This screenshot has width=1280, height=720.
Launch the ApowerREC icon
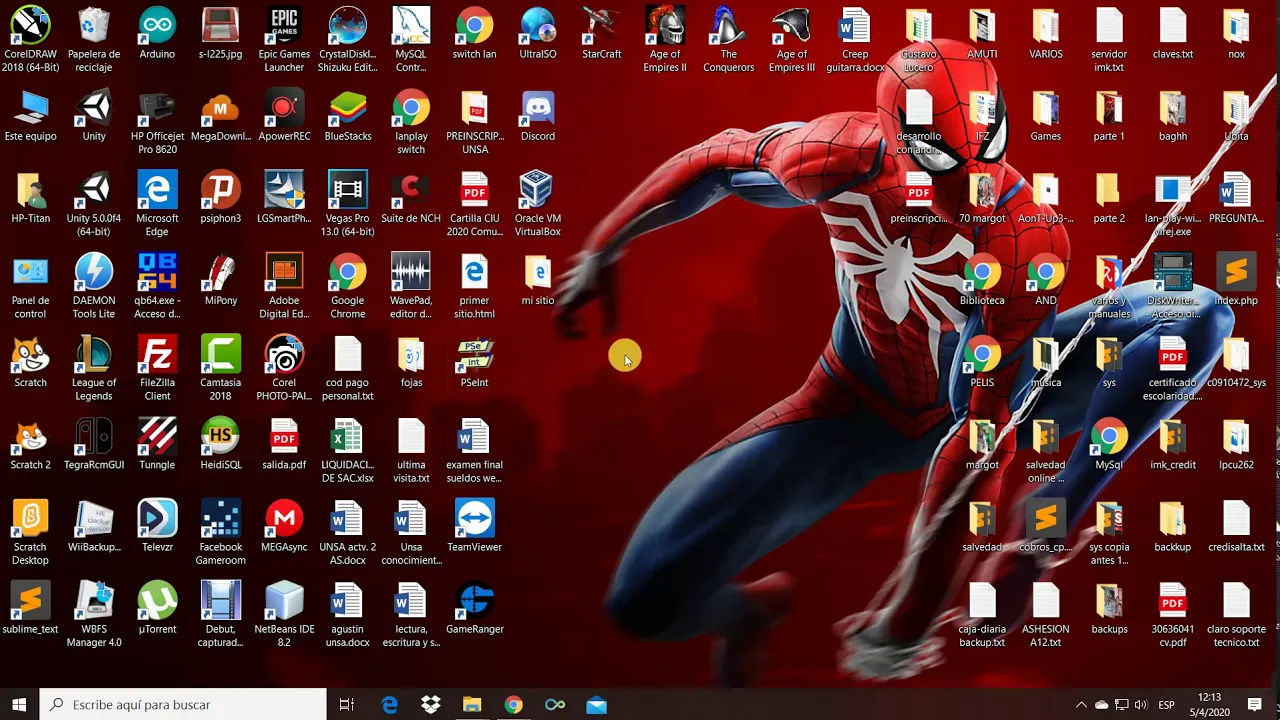point(284,115)
